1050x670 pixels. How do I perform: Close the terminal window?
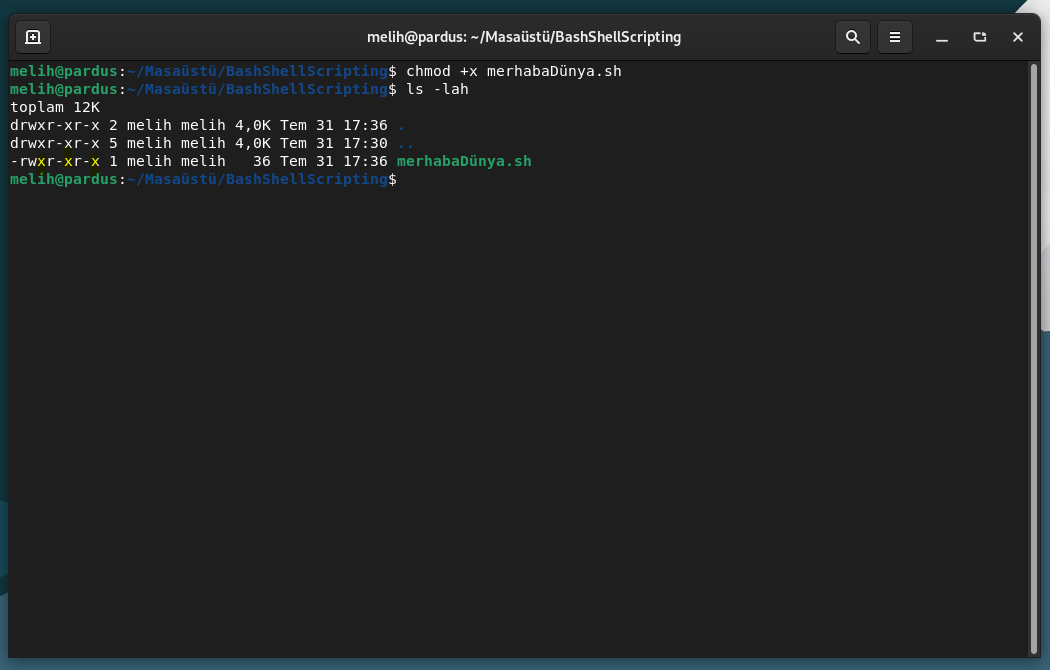[x=1018, y=37]
